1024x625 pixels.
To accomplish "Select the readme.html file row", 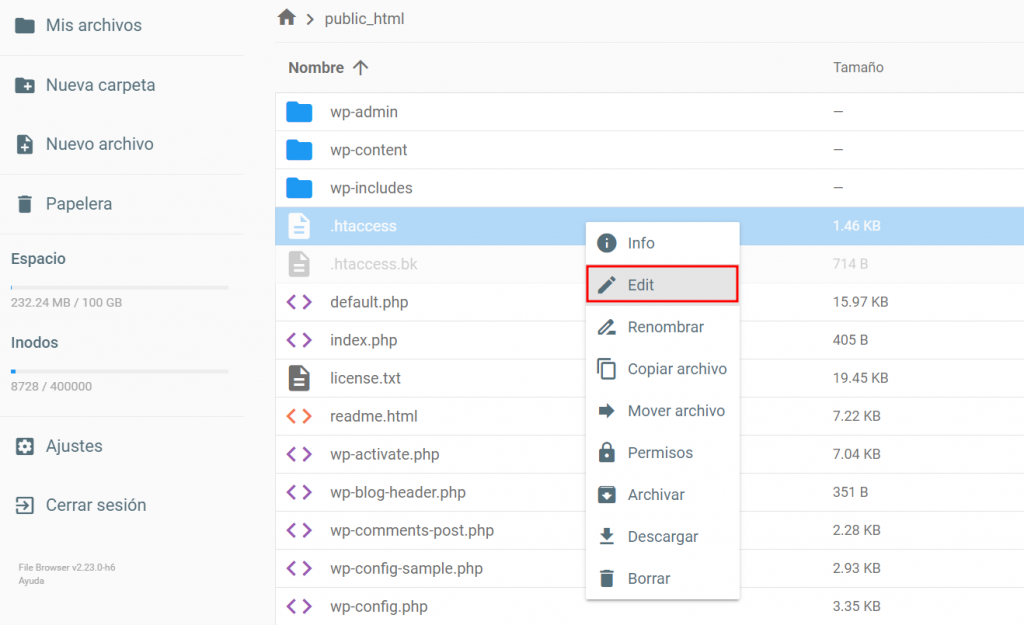I will pos(374,416).
